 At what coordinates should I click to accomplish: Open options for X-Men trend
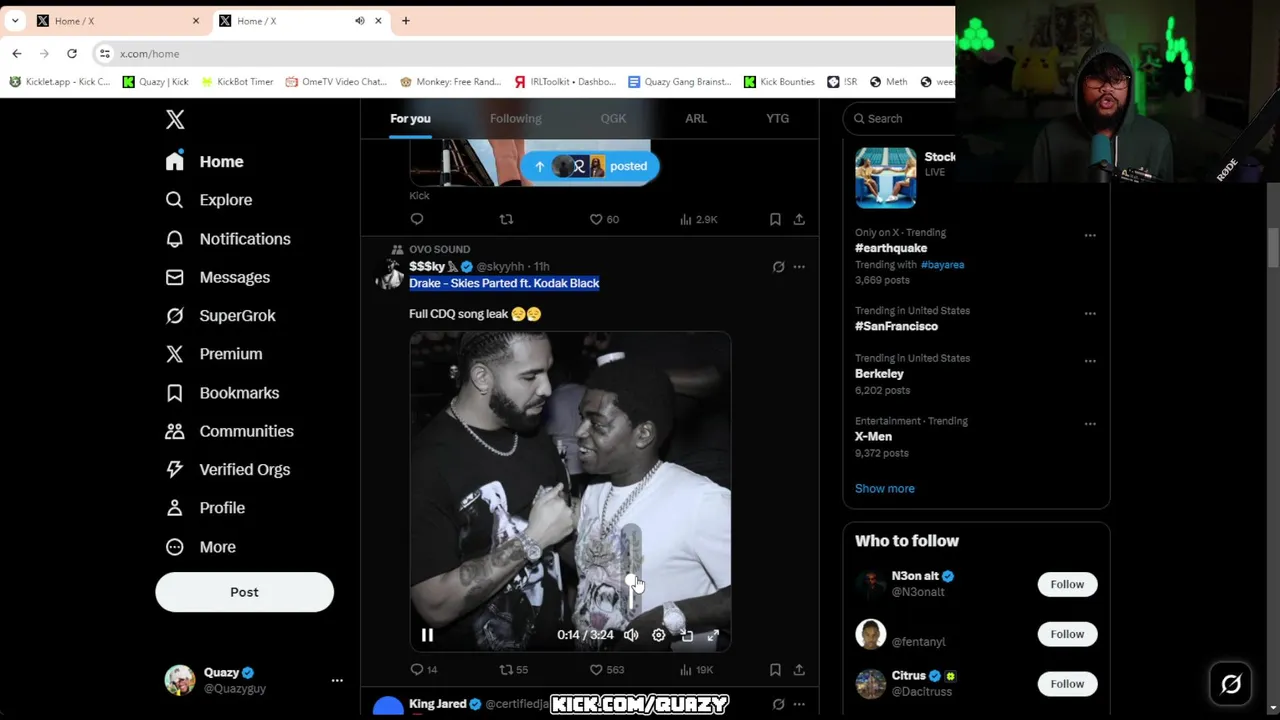coord(1090,424)
